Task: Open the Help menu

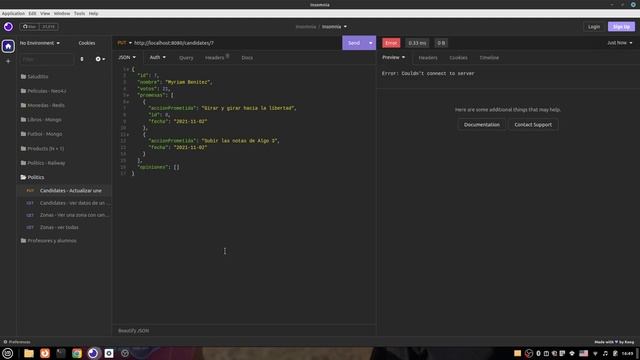Action: (93, 13)
